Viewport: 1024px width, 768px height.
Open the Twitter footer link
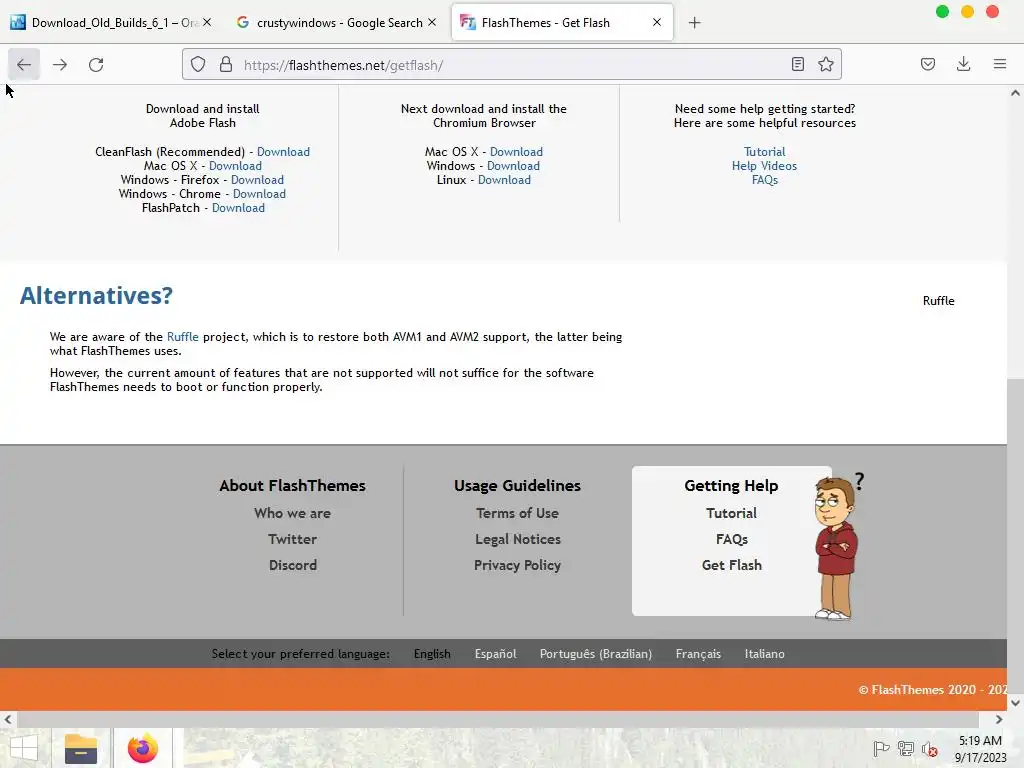[x=293, y=539]
